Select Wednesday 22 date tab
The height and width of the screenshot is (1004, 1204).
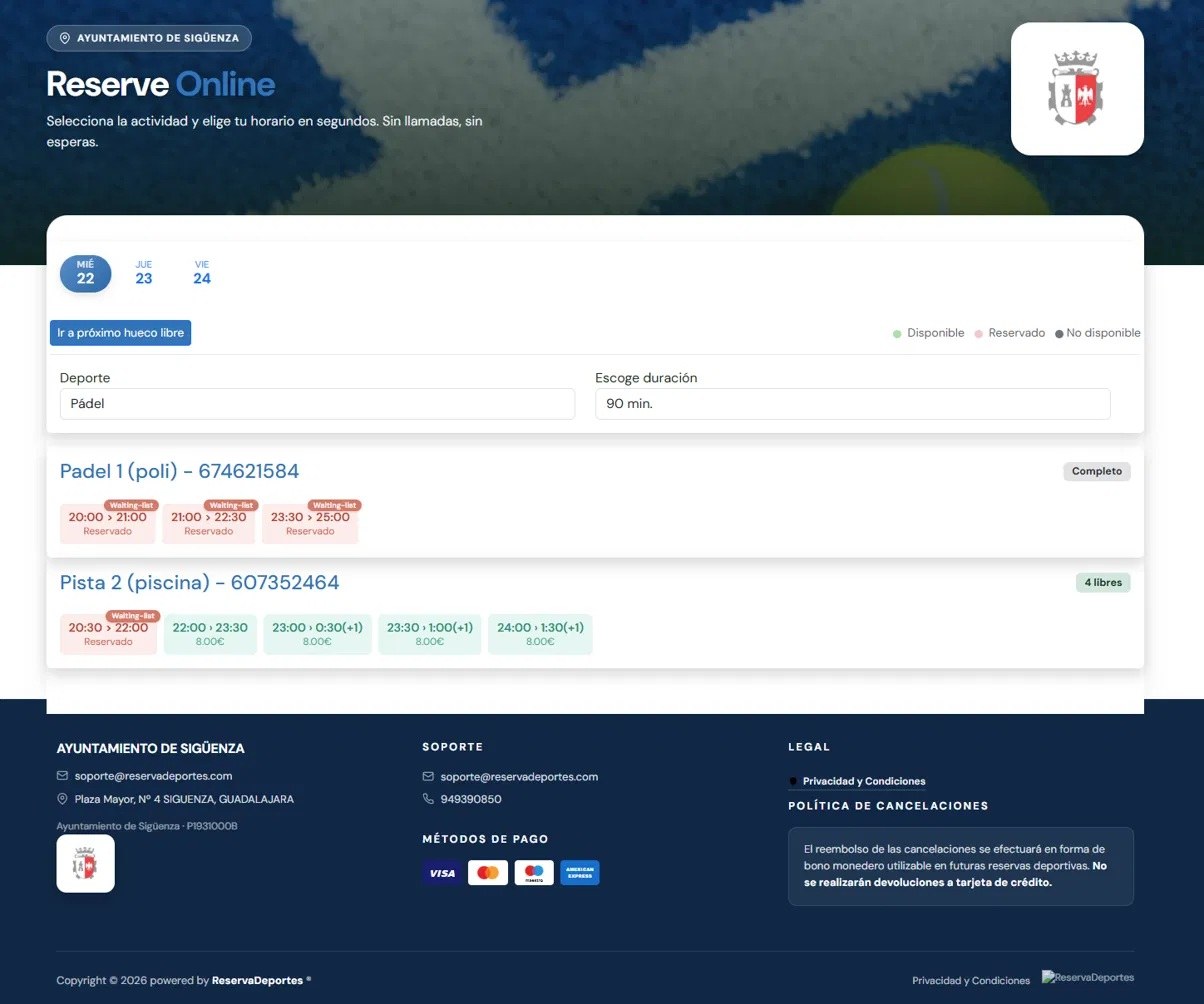85,273
